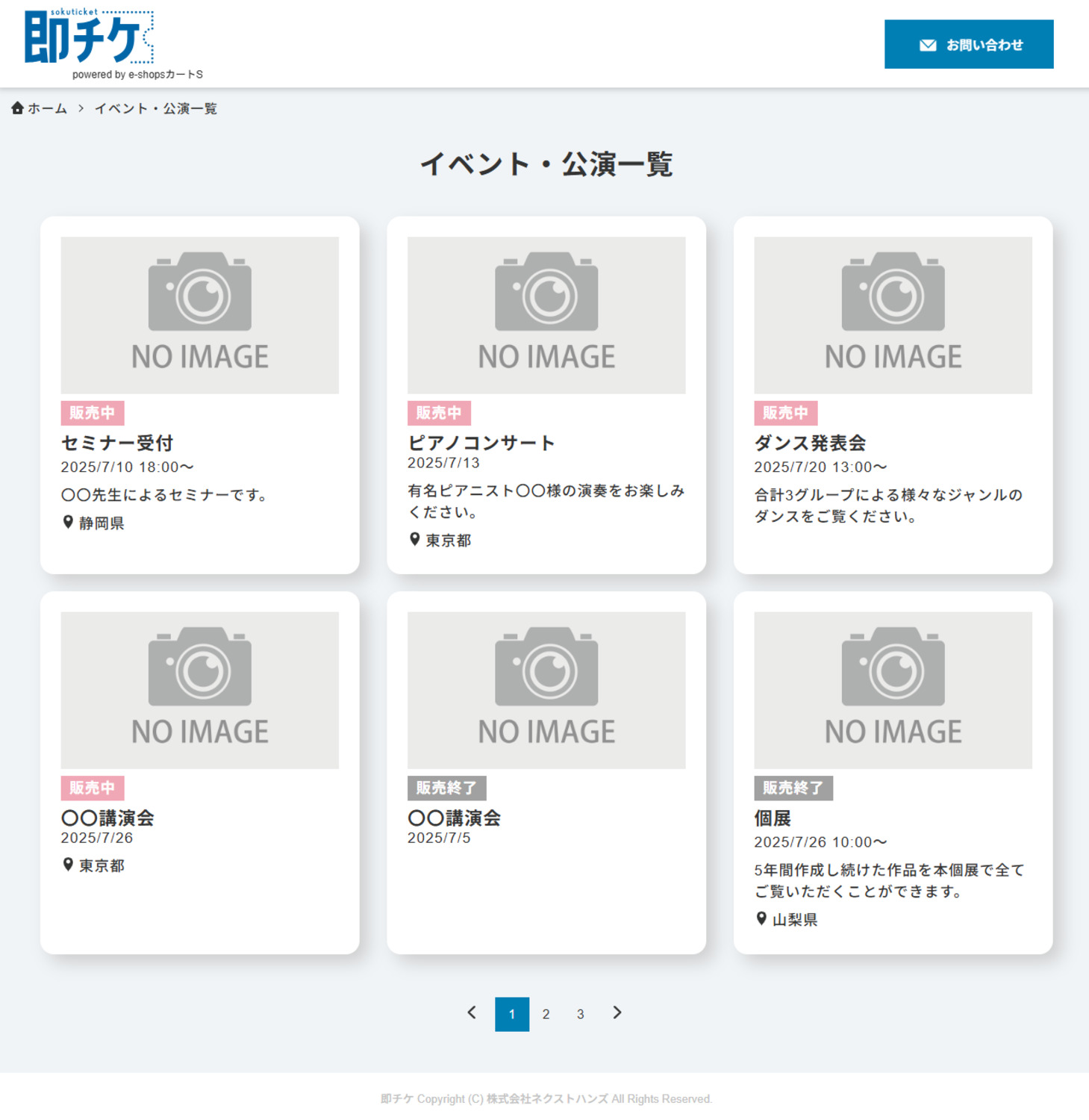Click the 個展 event thumbnail image
Image resolution: width=1089 pixels, height=1120 pixels.
click(x=893, y=690)
